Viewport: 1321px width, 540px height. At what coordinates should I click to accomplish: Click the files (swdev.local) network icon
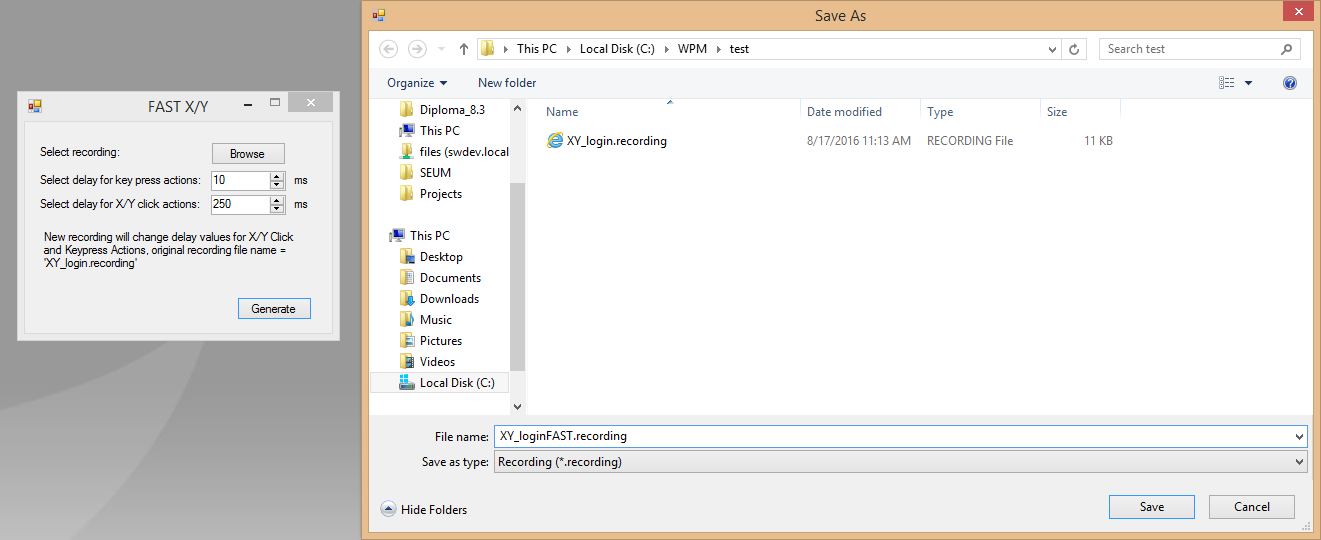click(407, 151)
